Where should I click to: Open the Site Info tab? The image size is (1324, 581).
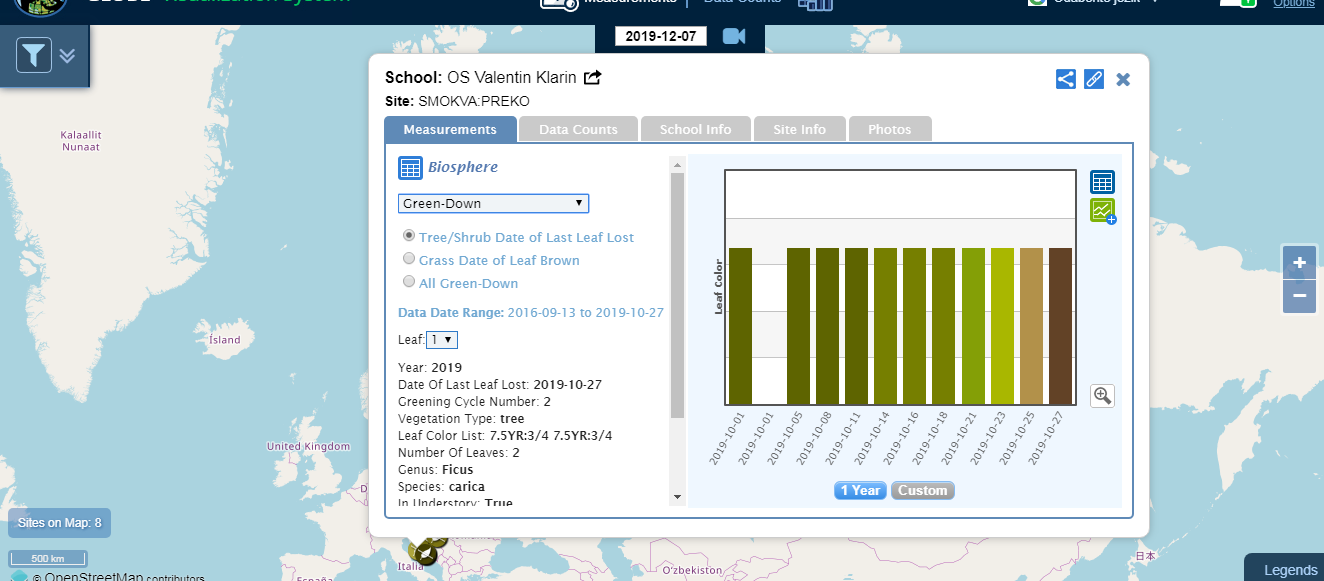click(799, 130)
